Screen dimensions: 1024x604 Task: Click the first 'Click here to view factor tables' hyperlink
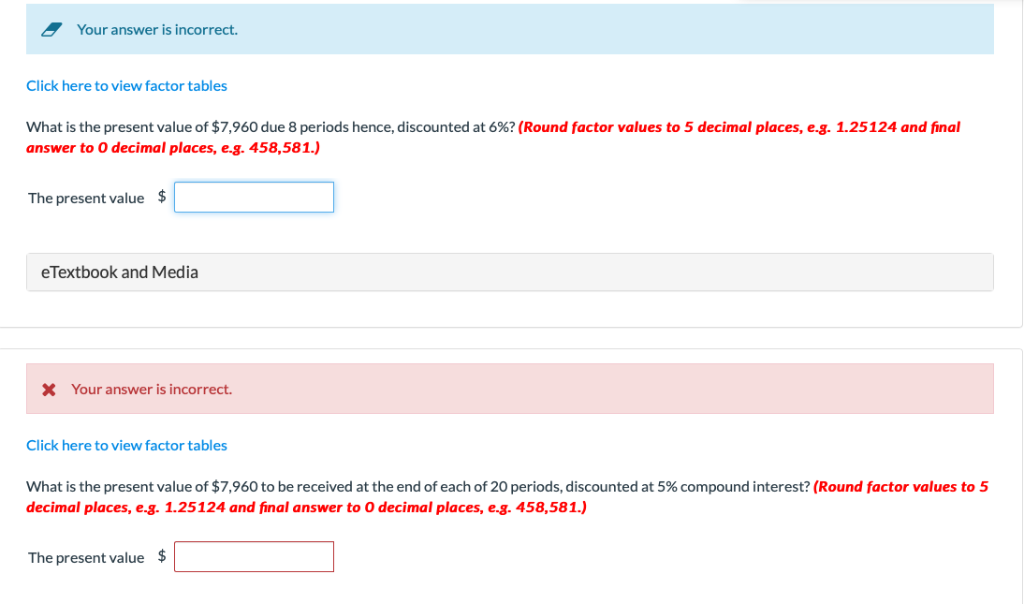tap(126, 85)
